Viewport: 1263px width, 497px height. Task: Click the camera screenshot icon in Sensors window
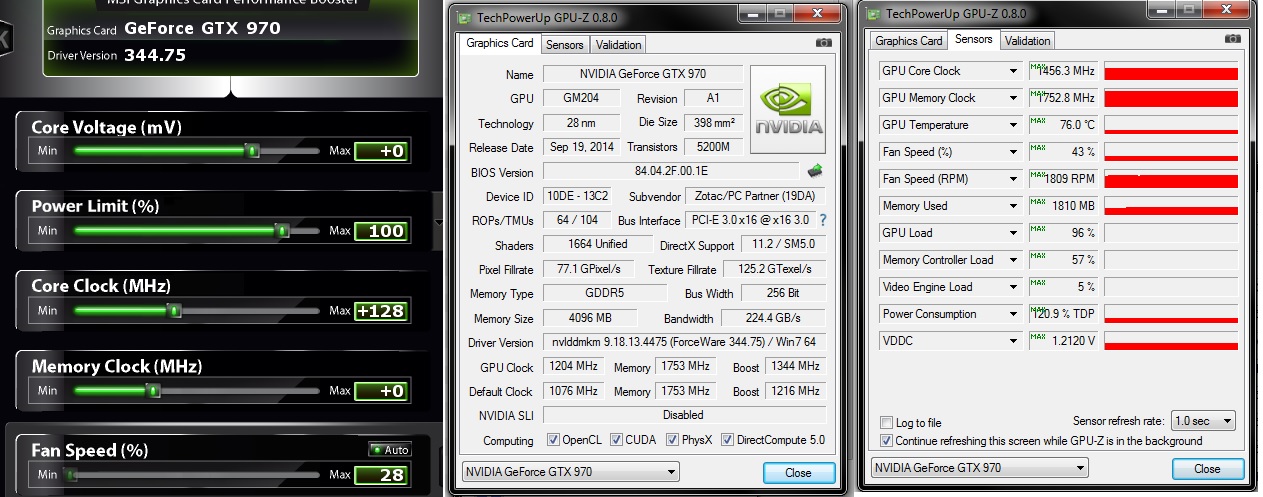1233,39
